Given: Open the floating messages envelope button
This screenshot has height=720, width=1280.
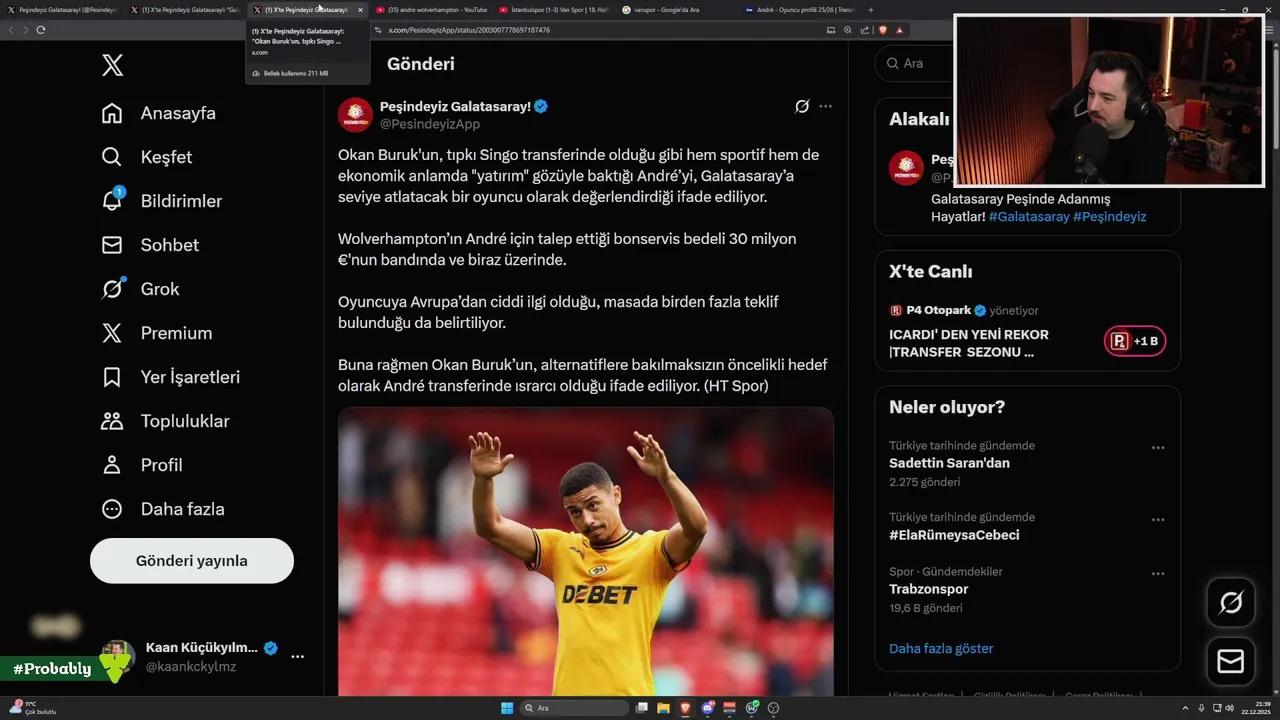Looking at the screenshot, I should 1230,662.
